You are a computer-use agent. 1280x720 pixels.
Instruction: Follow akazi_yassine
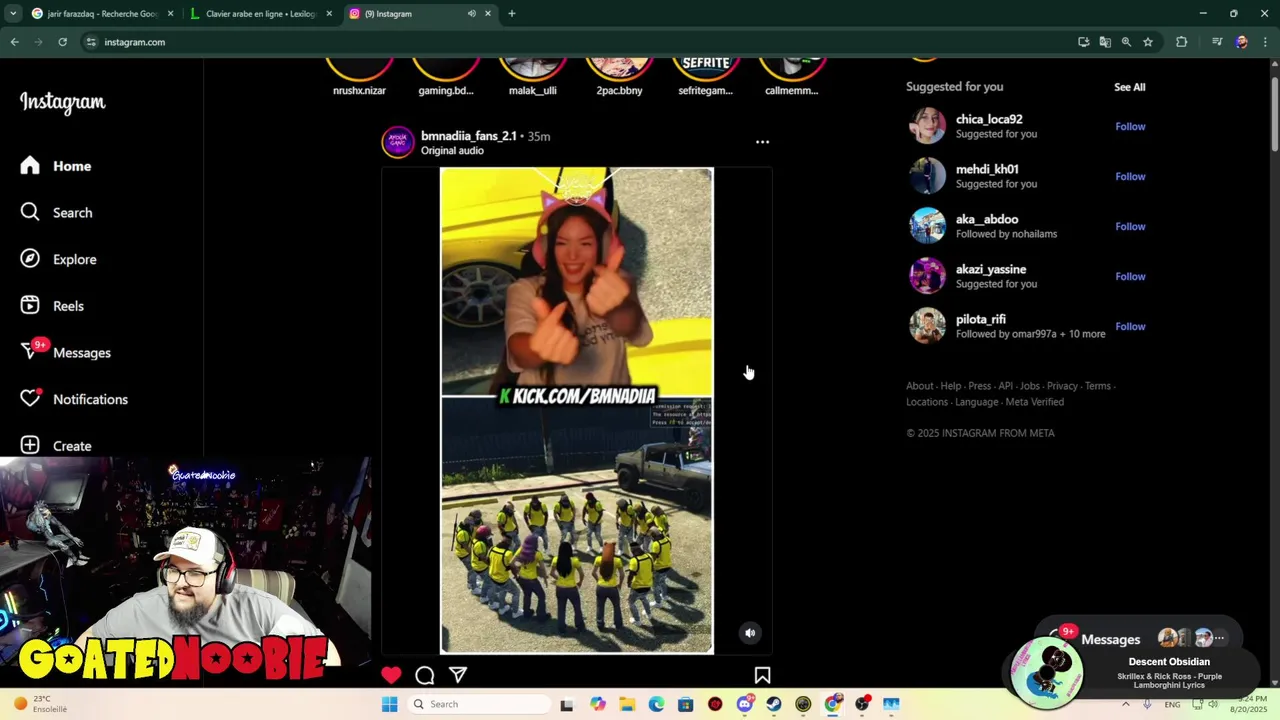1130,276
